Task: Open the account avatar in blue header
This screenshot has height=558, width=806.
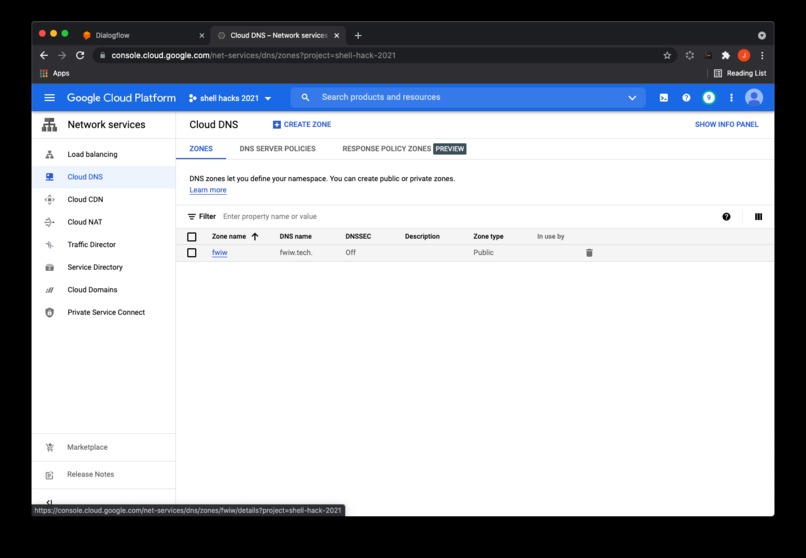Action: tap(754, 98)
